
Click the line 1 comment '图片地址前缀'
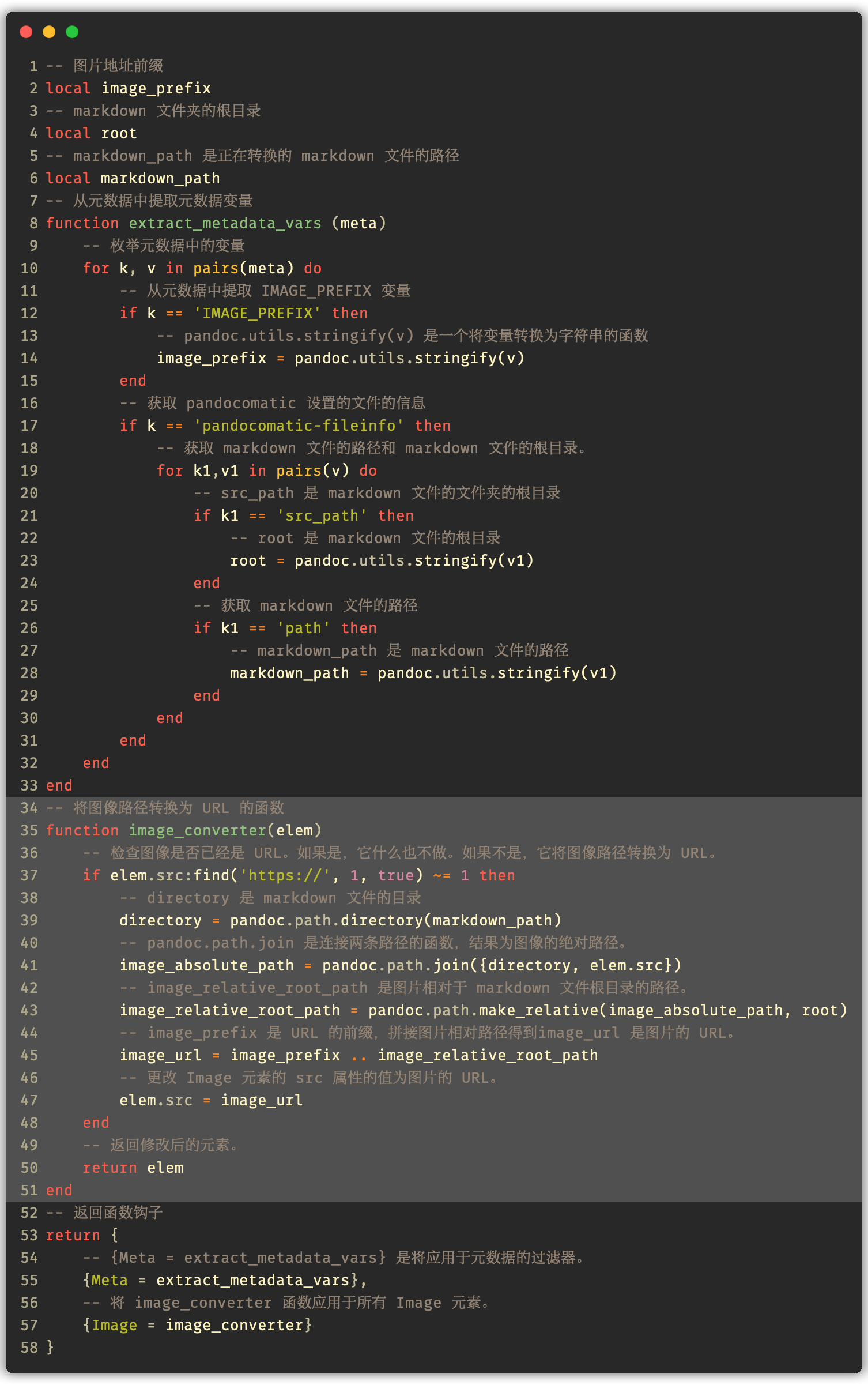coord(118,66)
